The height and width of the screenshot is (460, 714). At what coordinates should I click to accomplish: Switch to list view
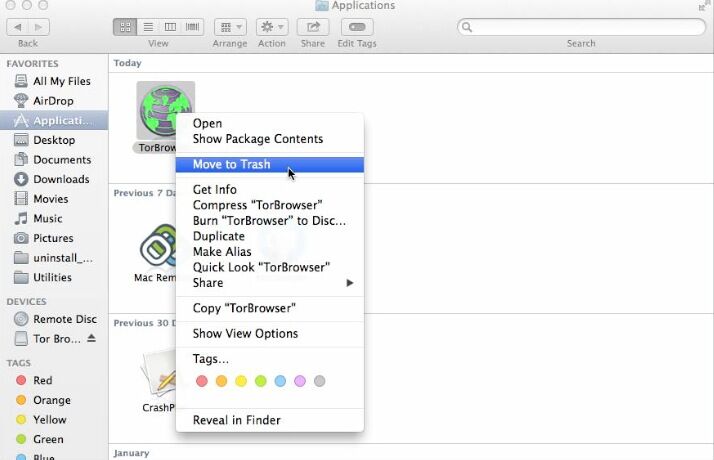coord(148,27)
